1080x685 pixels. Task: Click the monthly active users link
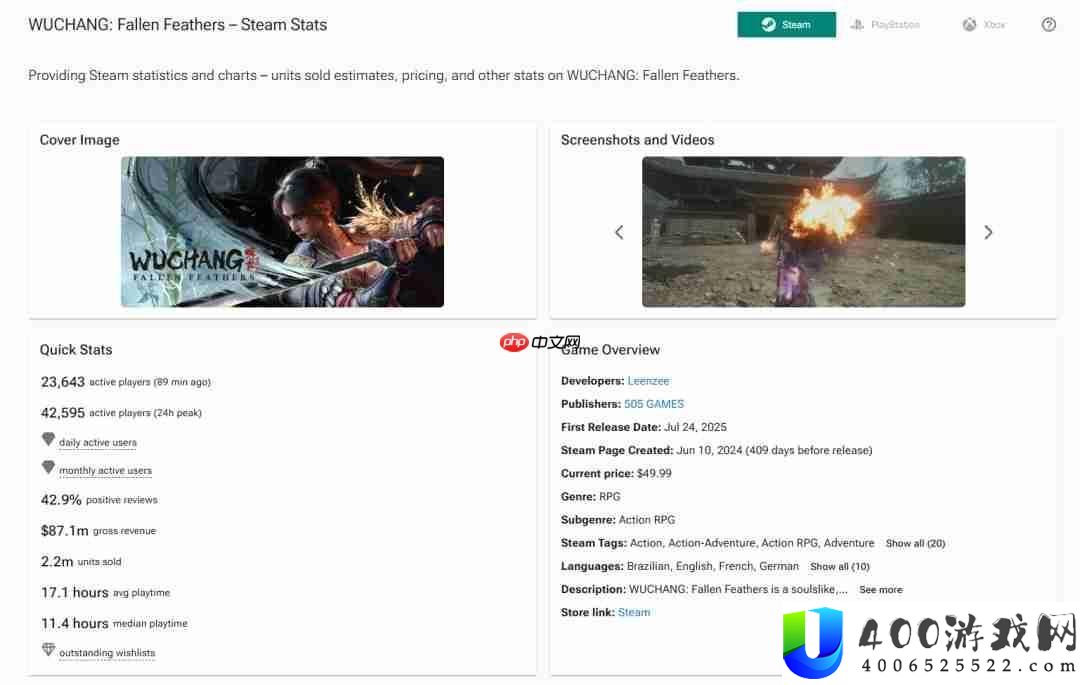pyautogui.click(x=105, y=470)
